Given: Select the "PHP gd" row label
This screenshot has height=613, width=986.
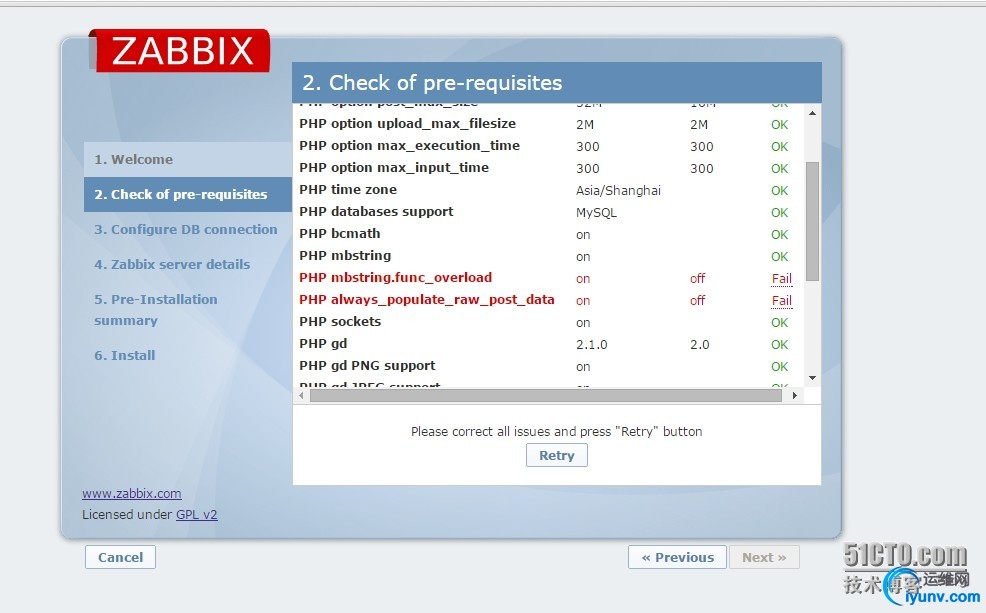Looking at the screenshot, I should (x=323, y=343).
